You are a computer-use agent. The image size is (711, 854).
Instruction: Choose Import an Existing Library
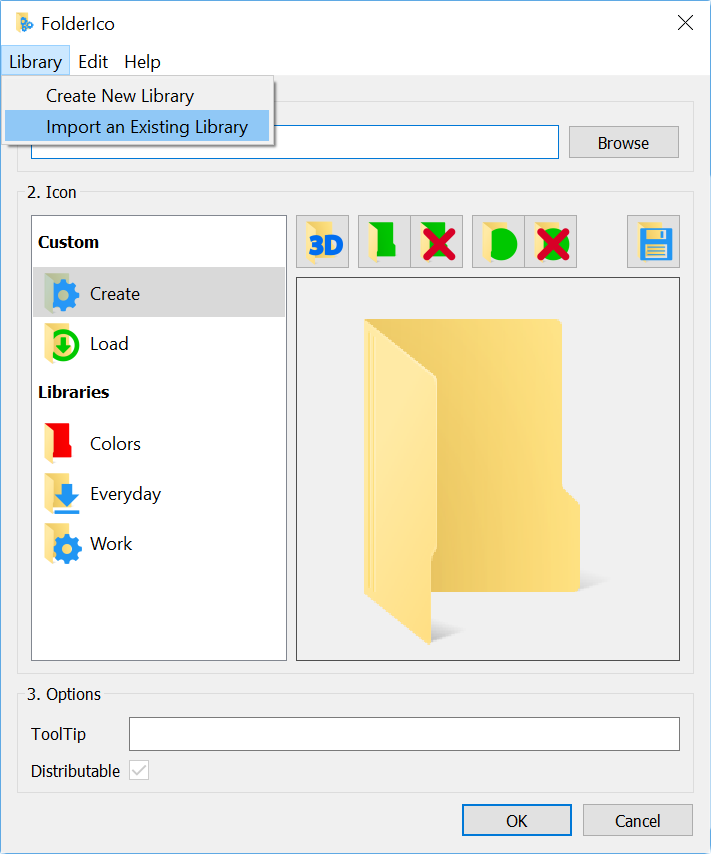coord(137,126)
